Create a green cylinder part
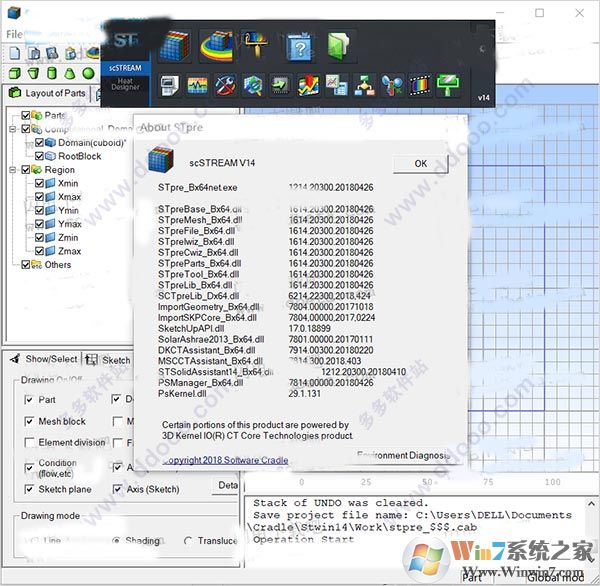Screen dimensions: 600x586 (x=52, y=73)
